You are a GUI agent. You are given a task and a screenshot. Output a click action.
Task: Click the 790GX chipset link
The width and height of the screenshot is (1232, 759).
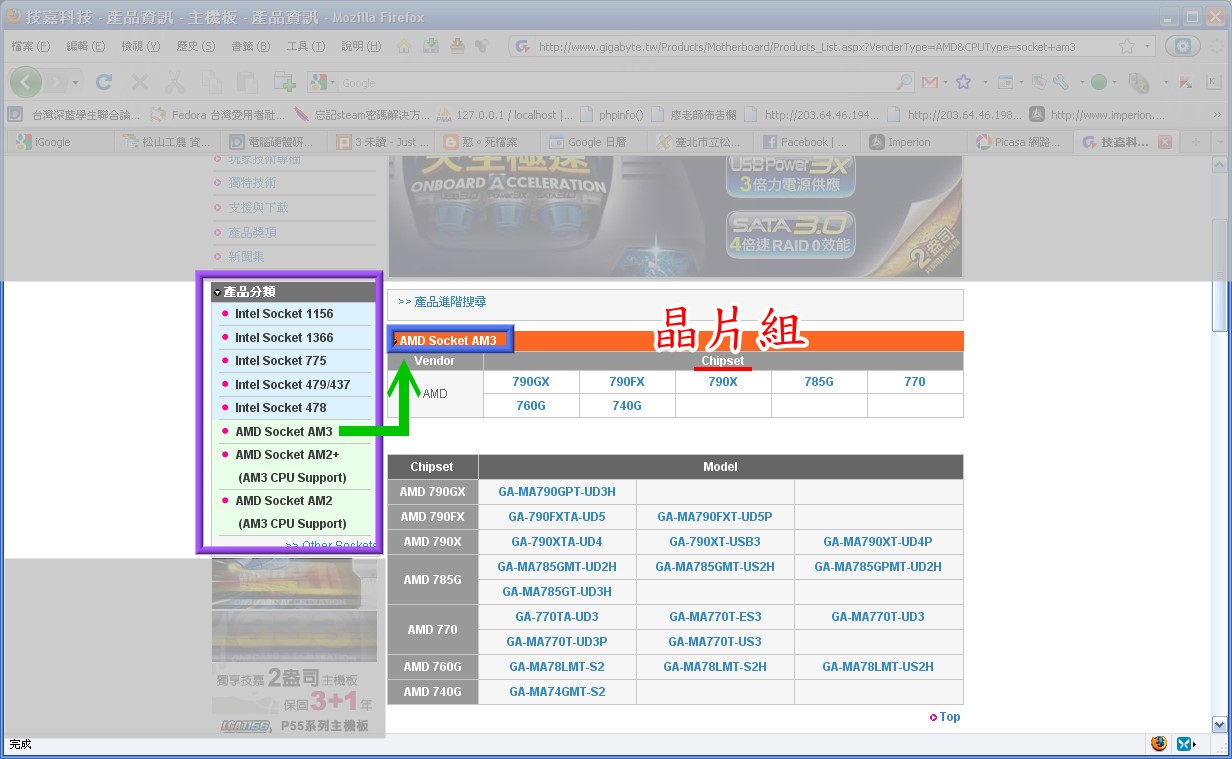pos(531,382)
